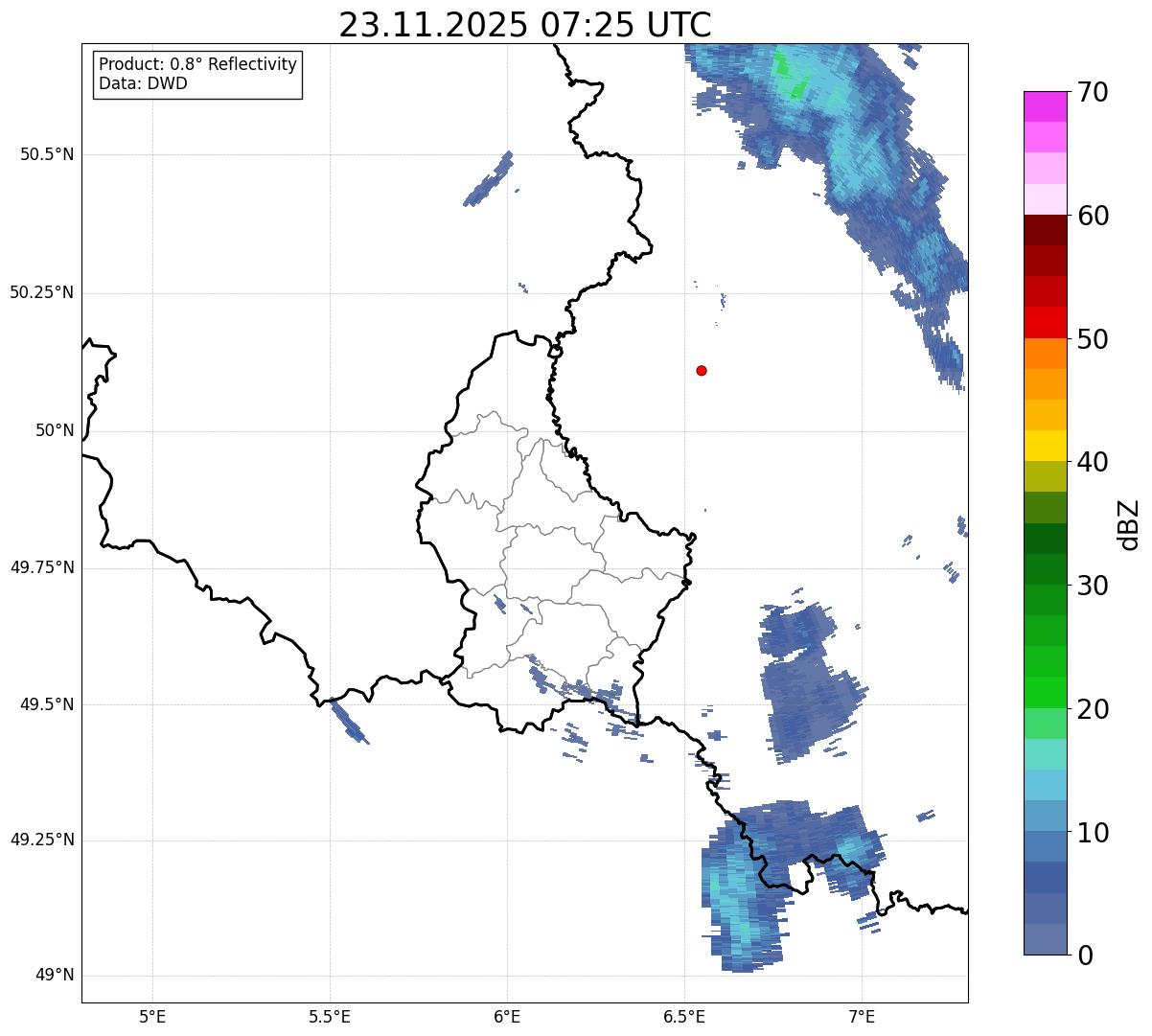1152x1036 pixels.
Task: Click the '5°E' longitude label
Action: 152,1016
